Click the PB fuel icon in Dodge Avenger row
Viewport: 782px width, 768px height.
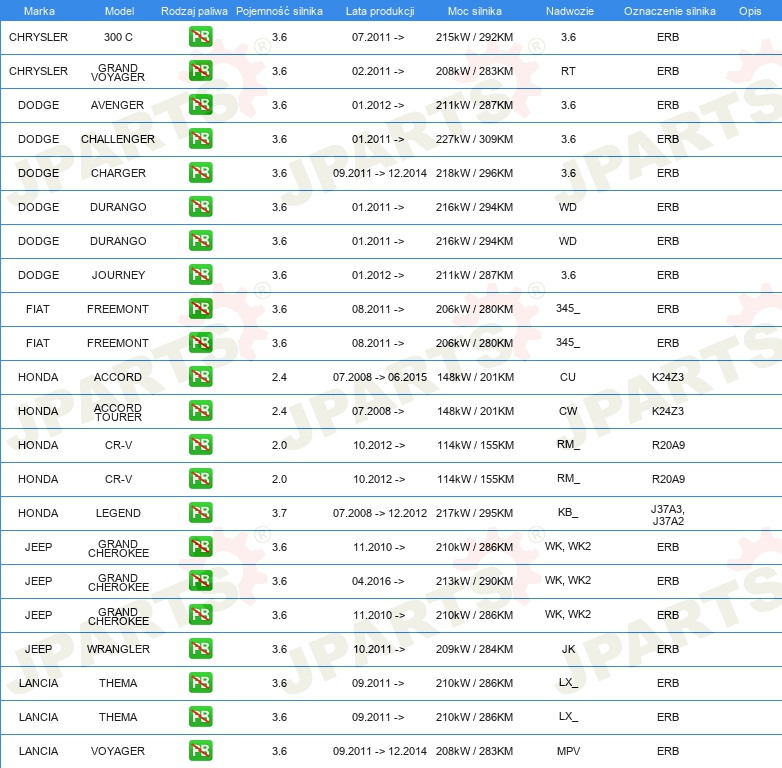click(200, 105)
